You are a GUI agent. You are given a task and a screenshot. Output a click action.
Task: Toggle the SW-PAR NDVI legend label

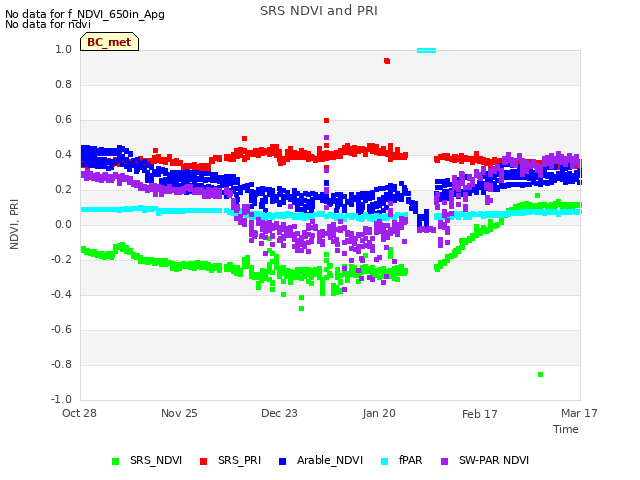coord(494,460)
